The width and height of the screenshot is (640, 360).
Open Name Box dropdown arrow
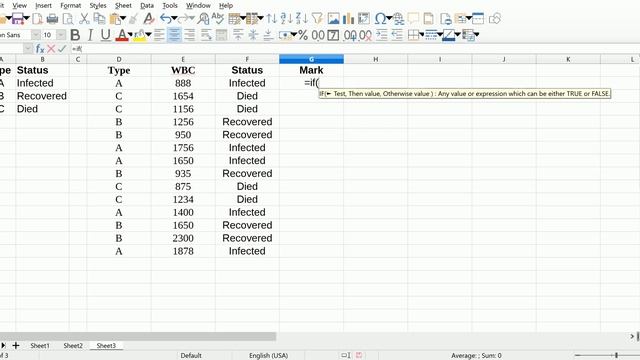click(x=27, y=49)
